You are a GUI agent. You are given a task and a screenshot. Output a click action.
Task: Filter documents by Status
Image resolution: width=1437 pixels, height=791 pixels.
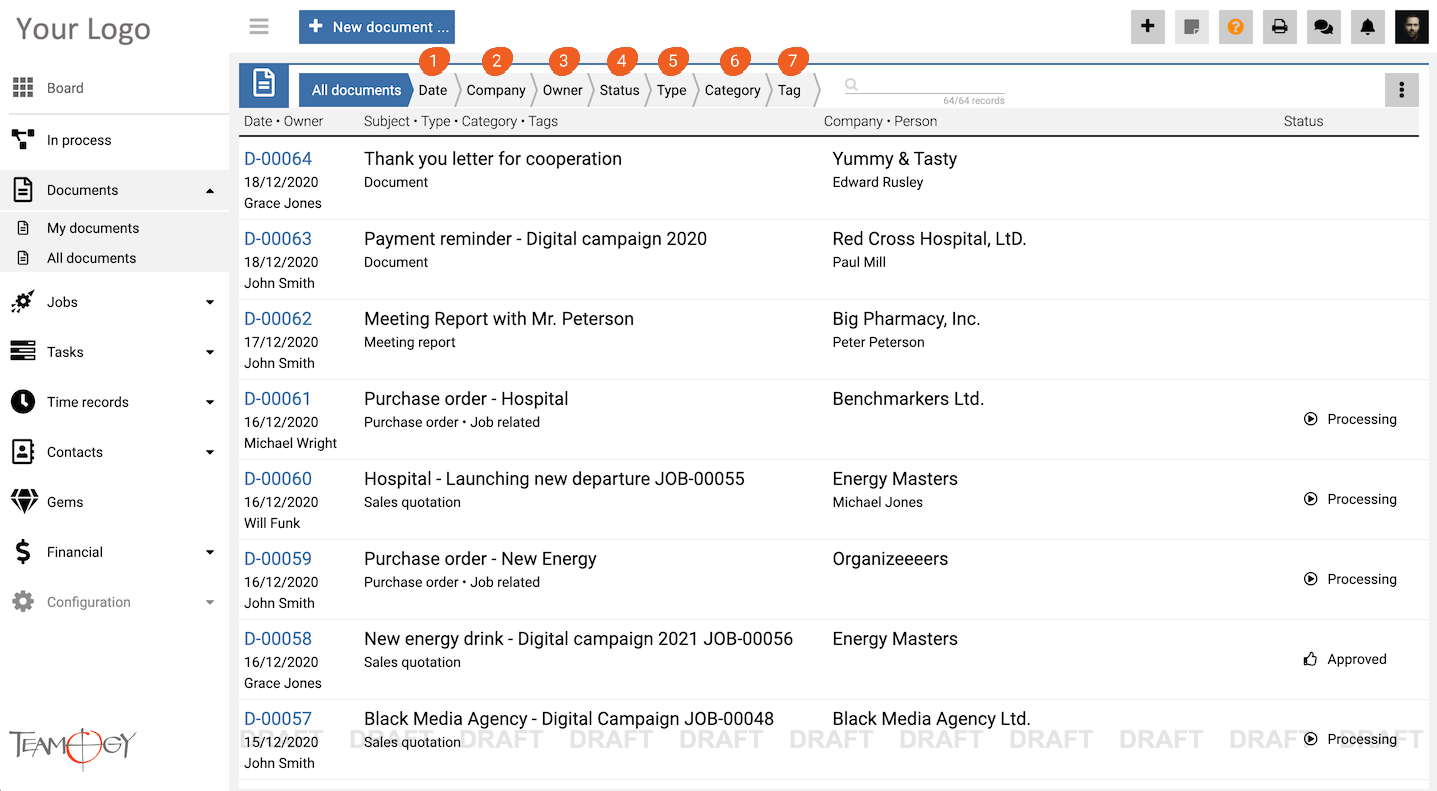click(x=620, y=90)
